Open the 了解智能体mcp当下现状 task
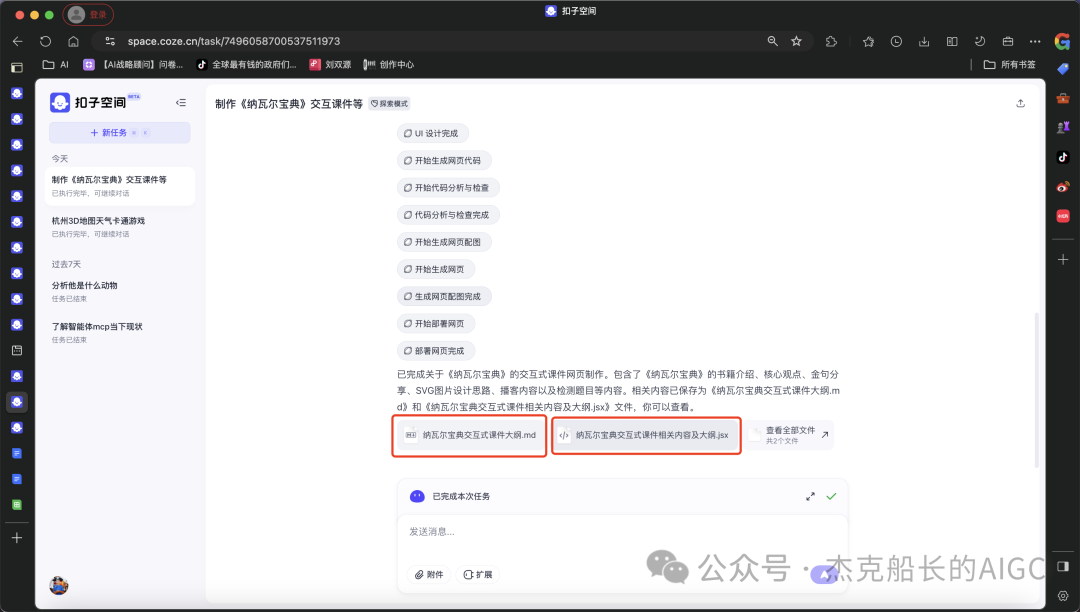 point(120,333)
